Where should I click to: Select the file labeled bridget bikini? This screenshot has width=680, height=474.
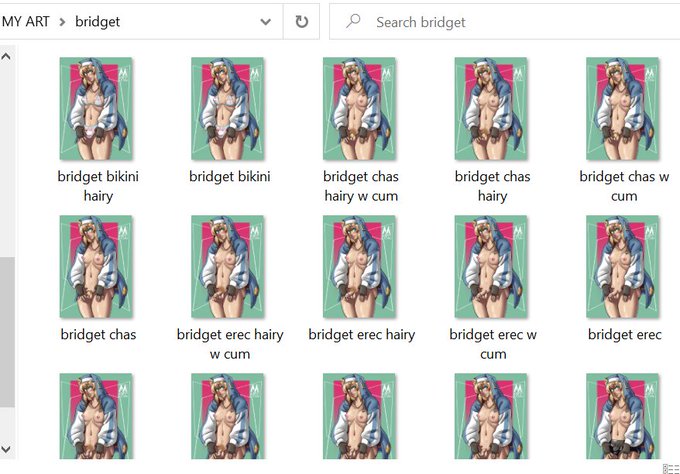point(229,177)
